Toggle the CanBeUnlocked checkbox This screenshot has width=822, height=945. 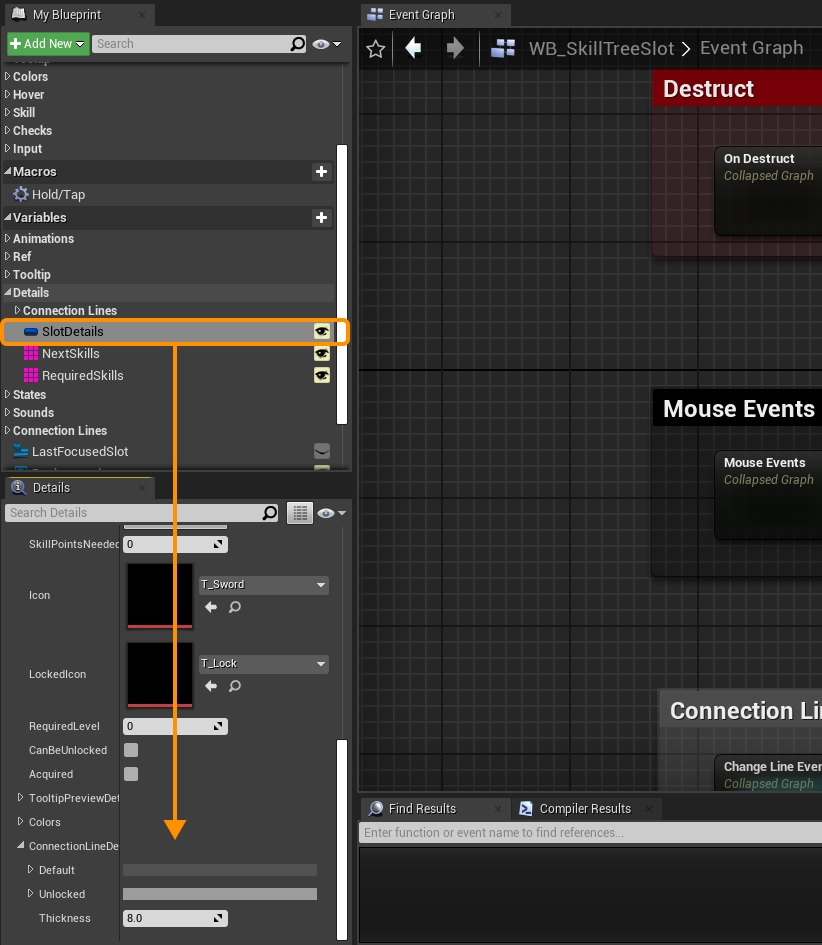click(x=131, y=750)
